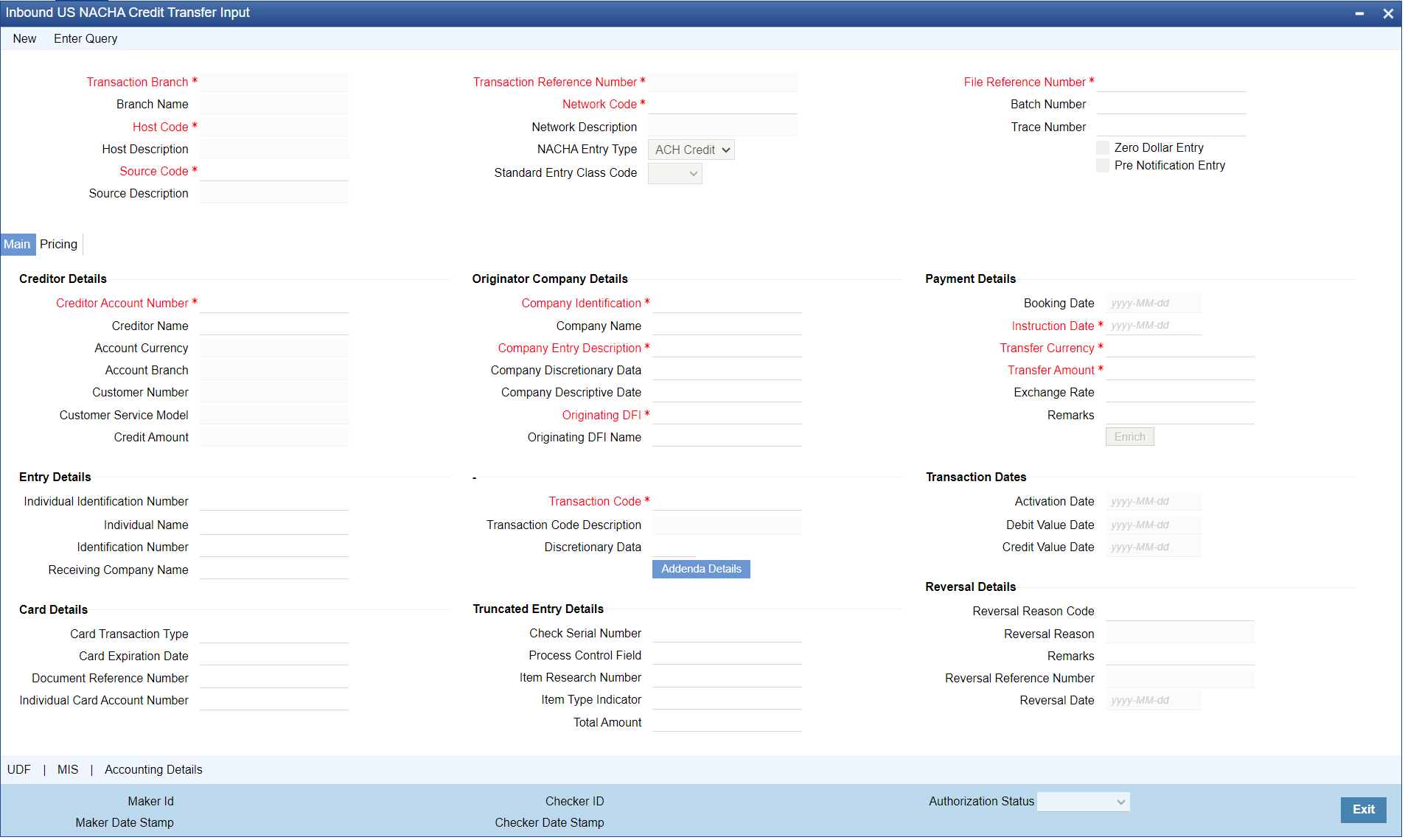Click the Transaction Code input field

[728, 502]
